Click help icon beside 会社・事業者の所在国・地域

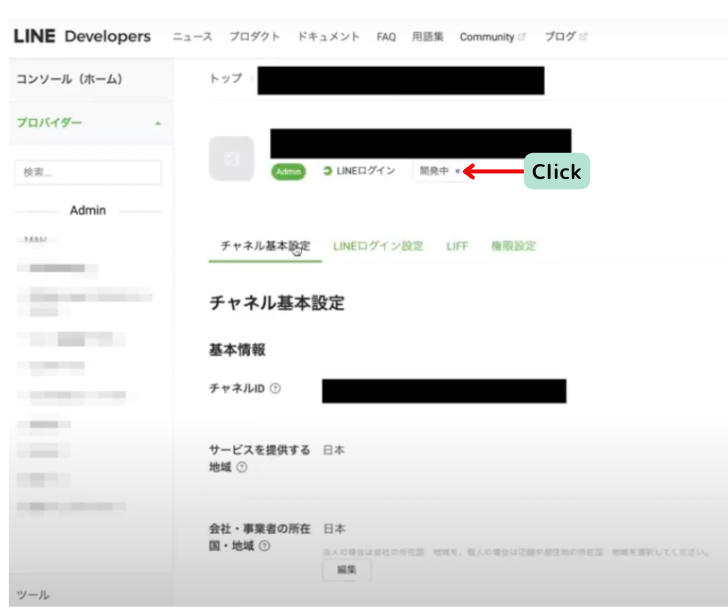[264, 546]
